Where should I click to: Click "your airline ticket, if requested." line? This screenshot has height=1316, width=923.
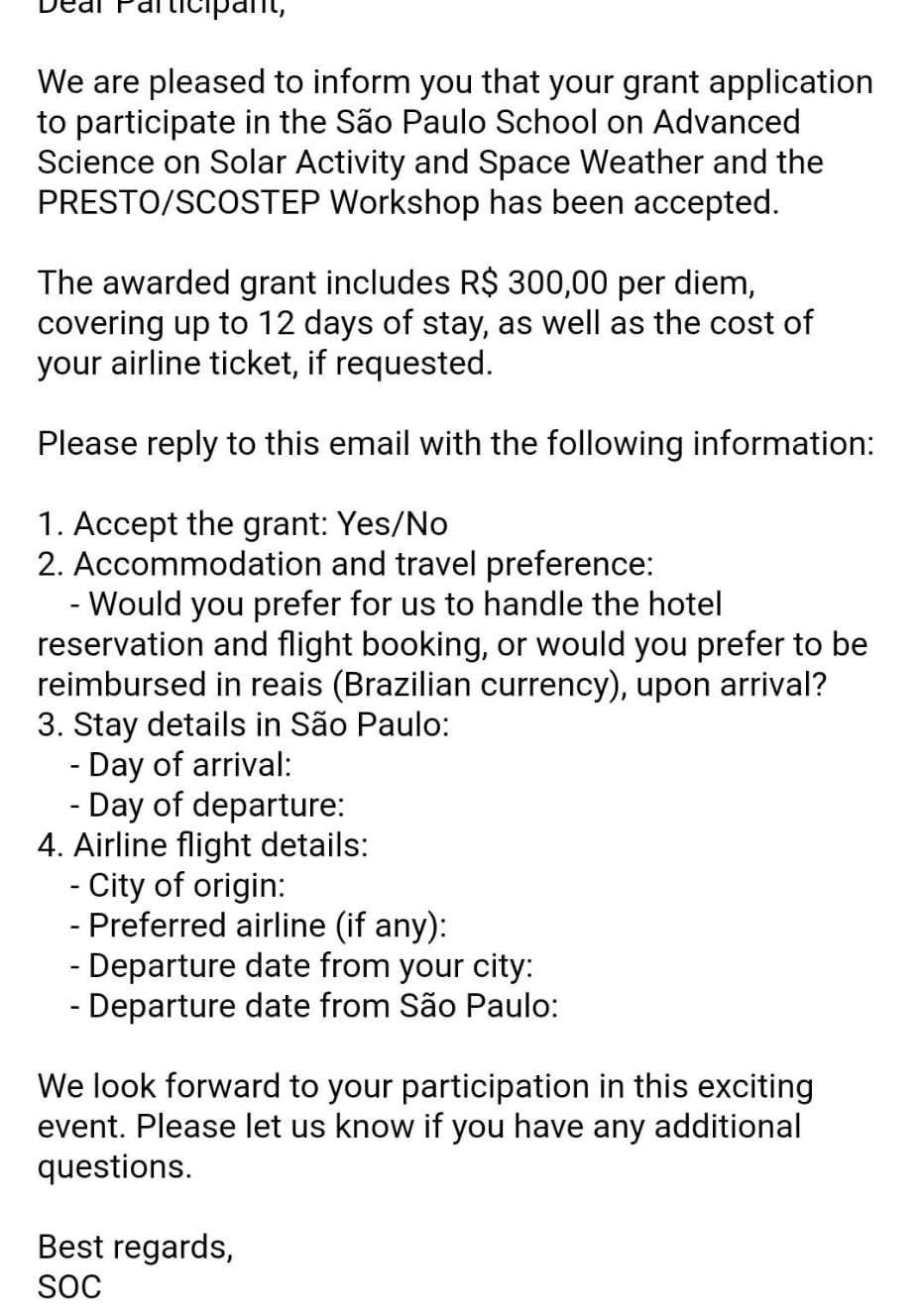pos(265,363)
